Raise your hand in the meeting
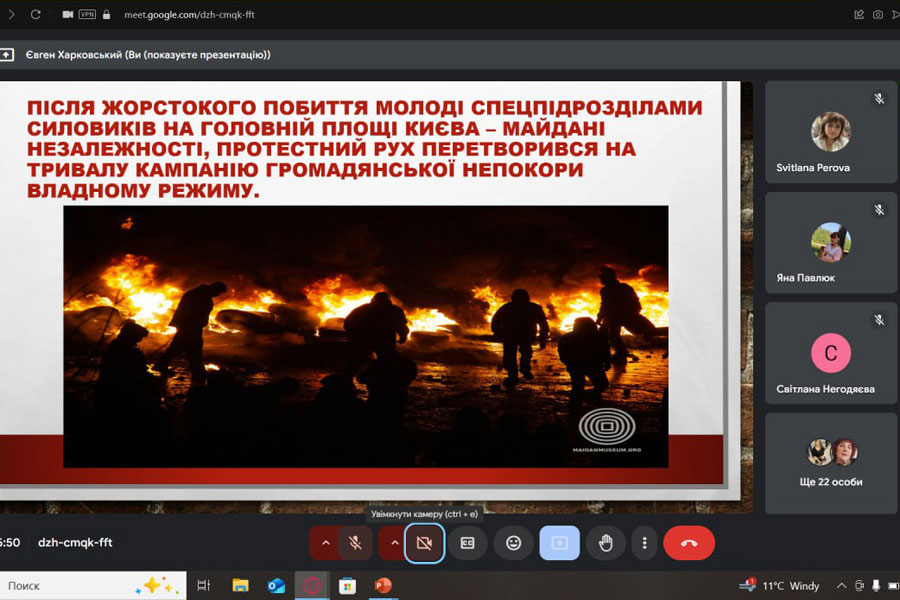The height and width of the screenshot is (600, 900). (605, 543)
